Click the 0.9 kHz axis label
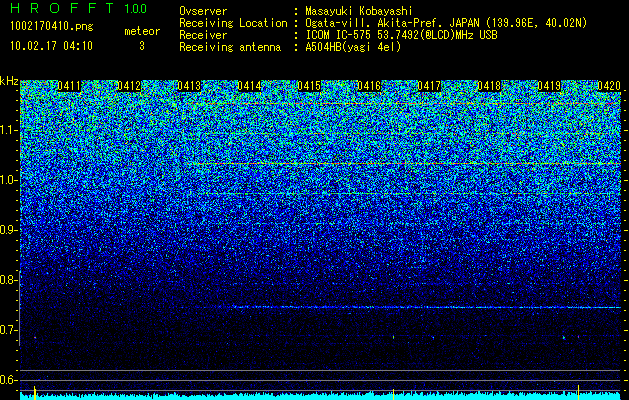Viewport: 629px width, 400px height. point(8,230)
